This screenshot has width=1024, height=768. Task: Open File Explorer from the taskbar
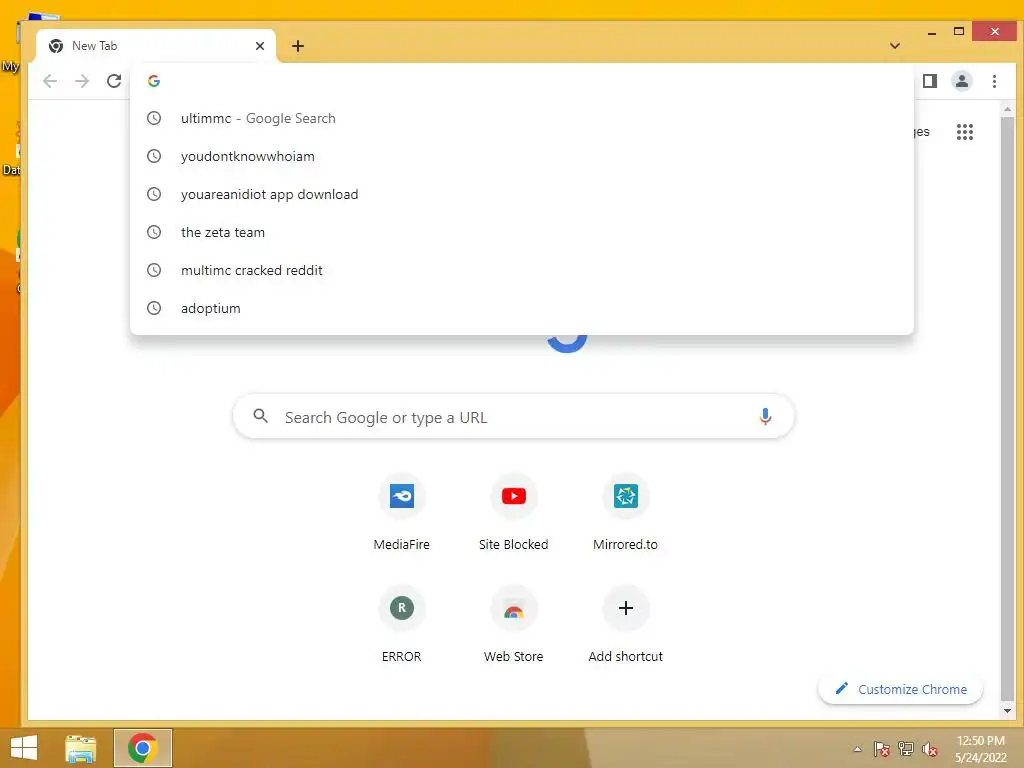(x=80, y=748)
